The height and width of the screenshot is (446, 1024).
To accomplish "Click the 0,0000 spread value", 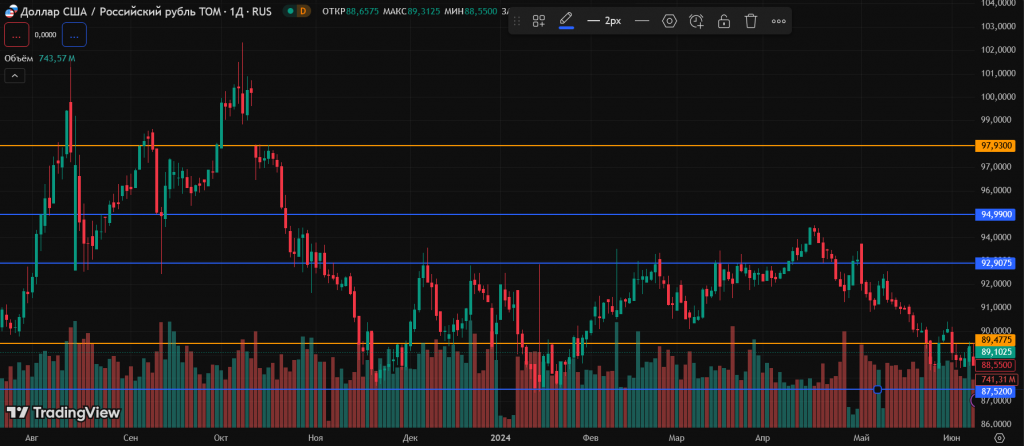I will tap(46, 35).
